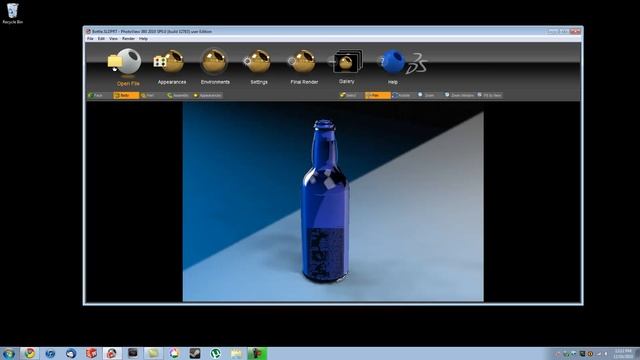Click the blue Help sphere icon
640x360 pixels.
pos(391,62)
